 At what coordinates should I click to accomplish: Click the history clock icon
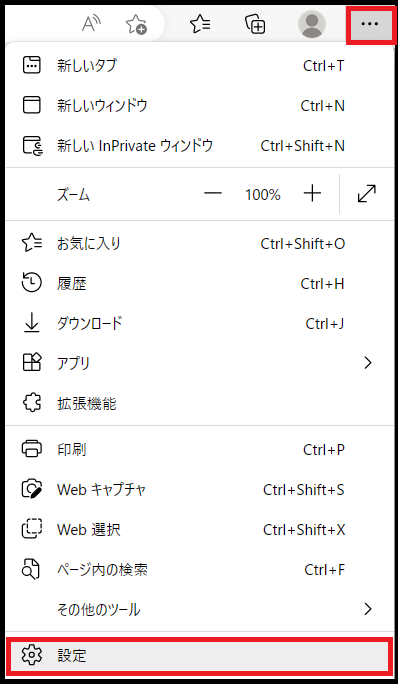(x=31, y=284)
